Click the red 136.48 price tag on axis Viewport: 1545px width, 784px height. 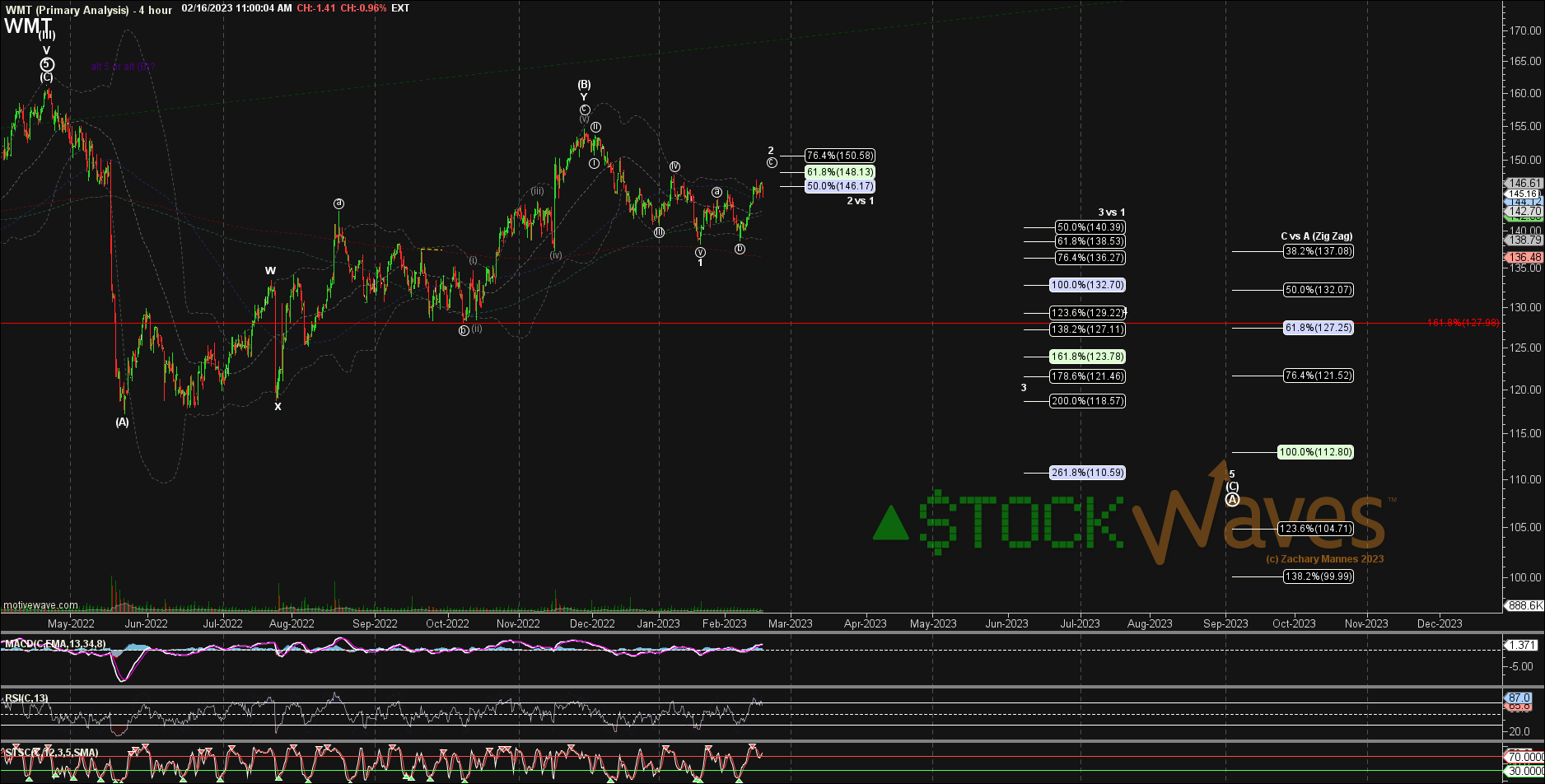[1524, 258]
